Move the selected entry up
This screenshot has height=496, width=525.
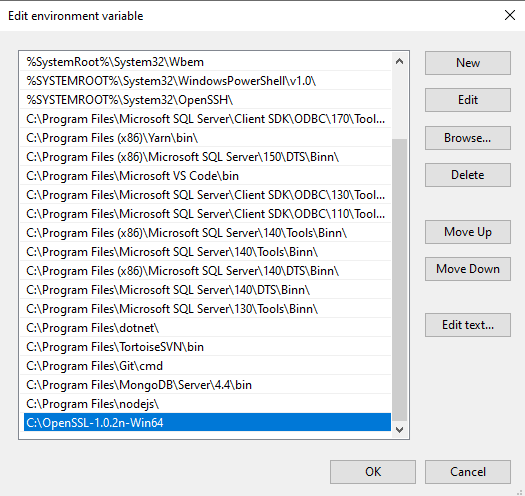pyautogui.click(x=468, y=232)
